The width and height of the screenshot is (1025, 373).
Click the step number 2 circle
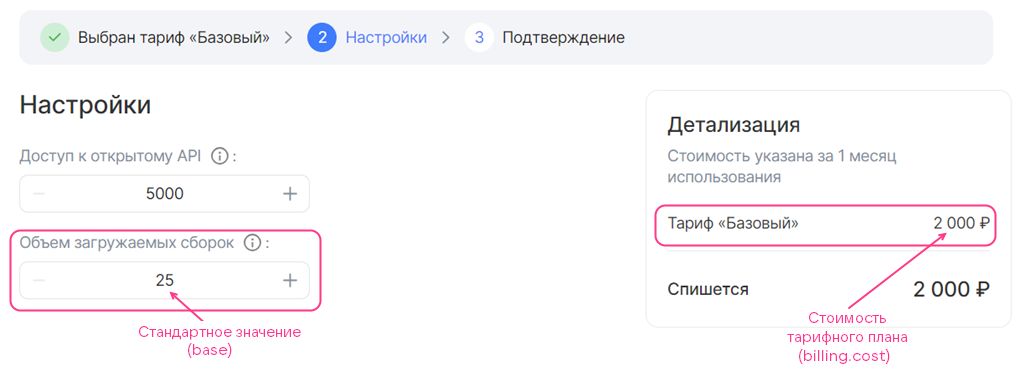322,38
